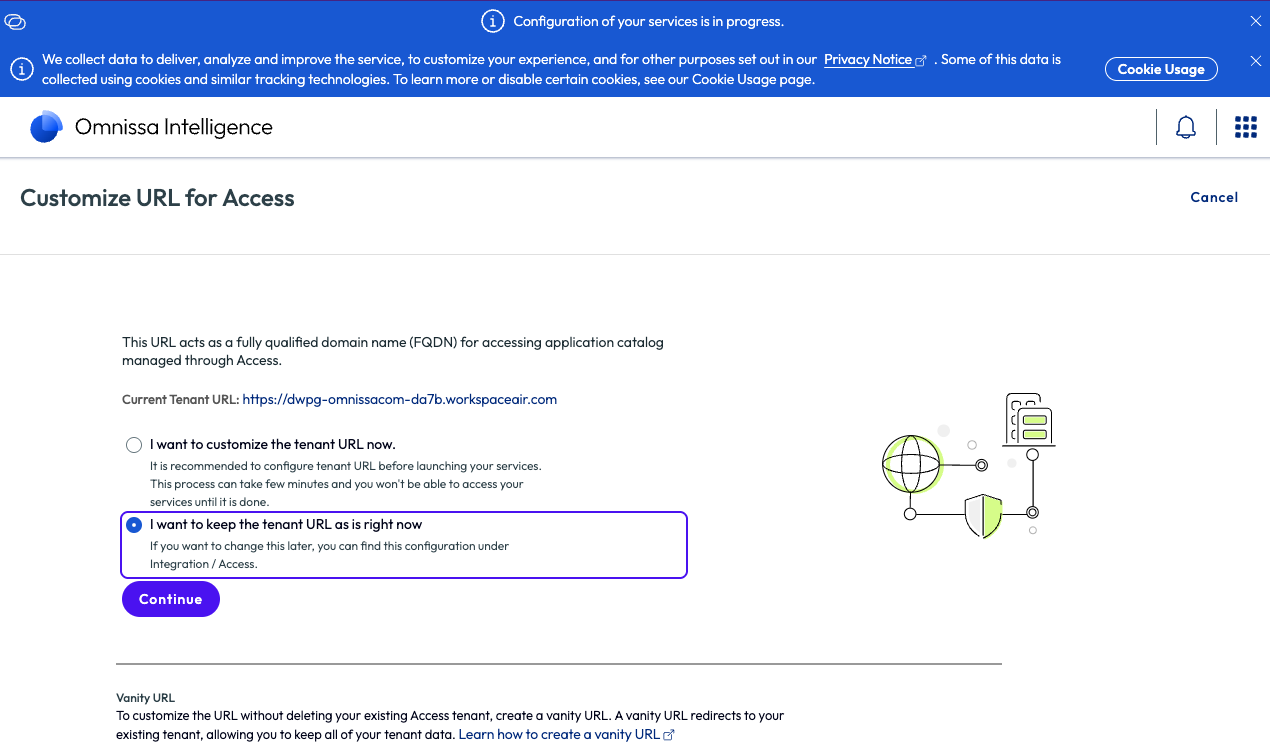
Task: Click the Cookie Usage button
Action: pyautogui.click(x=1160, y=69)
